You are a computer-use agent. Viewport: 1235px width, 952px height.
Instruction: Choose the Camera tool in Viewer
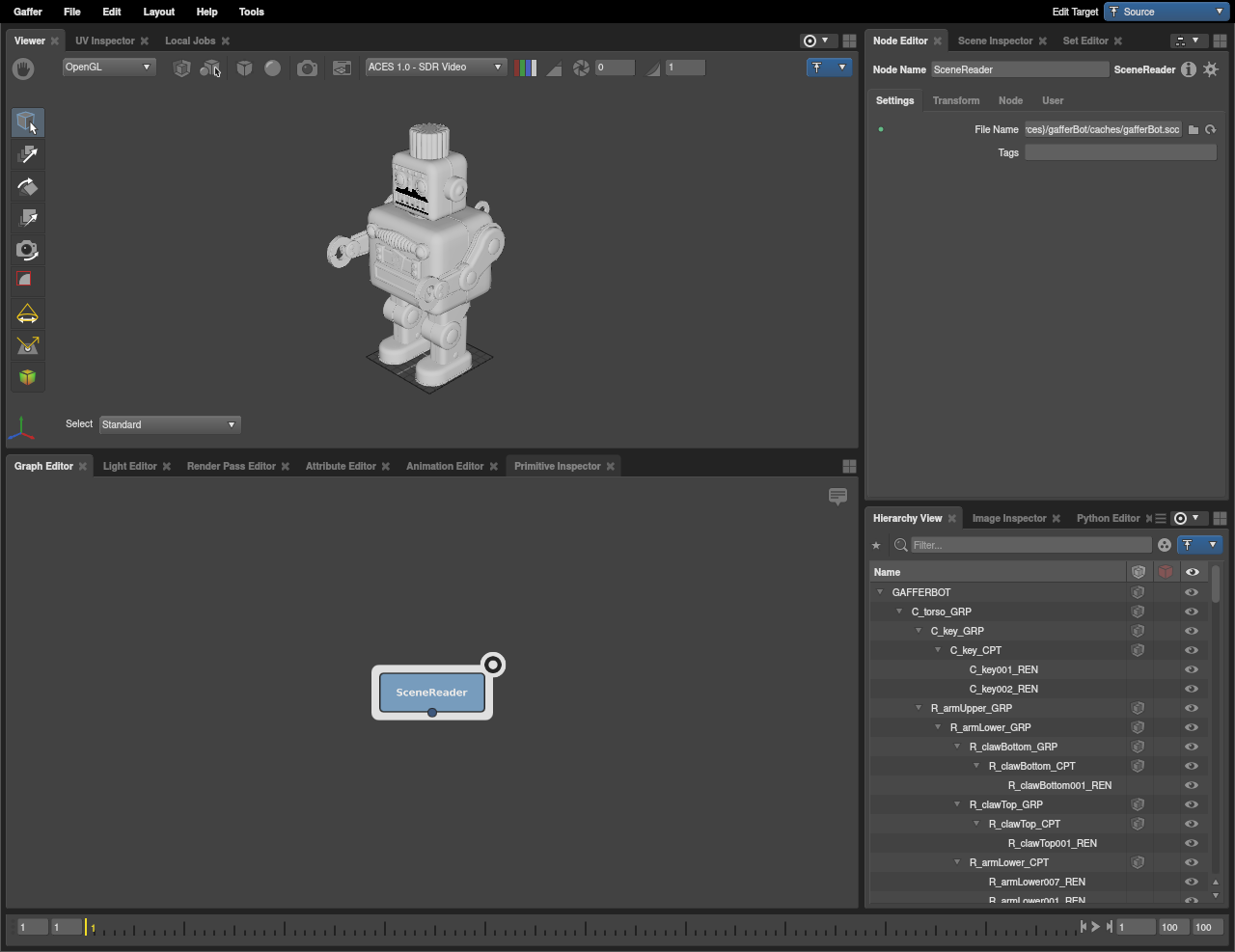pyautogui.click(x=27, y=250)
